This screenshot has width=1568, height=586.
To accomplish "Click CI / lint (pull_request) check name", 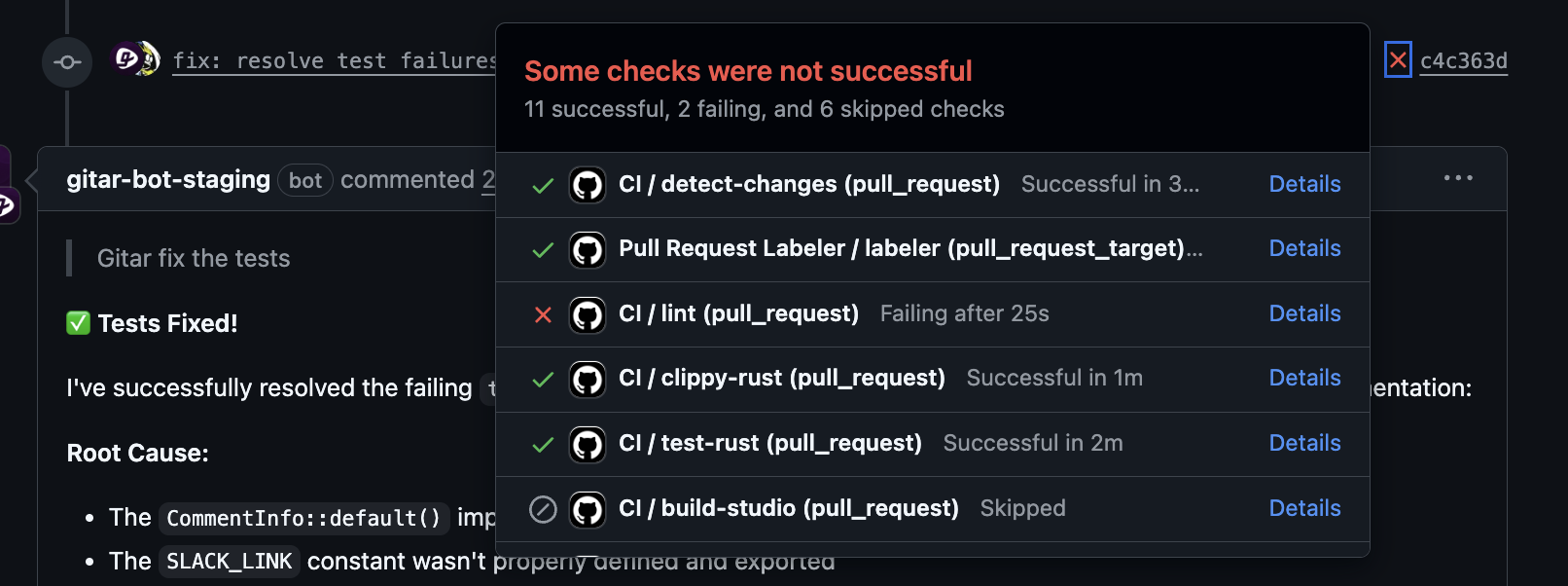I will (x=738, y=313).
